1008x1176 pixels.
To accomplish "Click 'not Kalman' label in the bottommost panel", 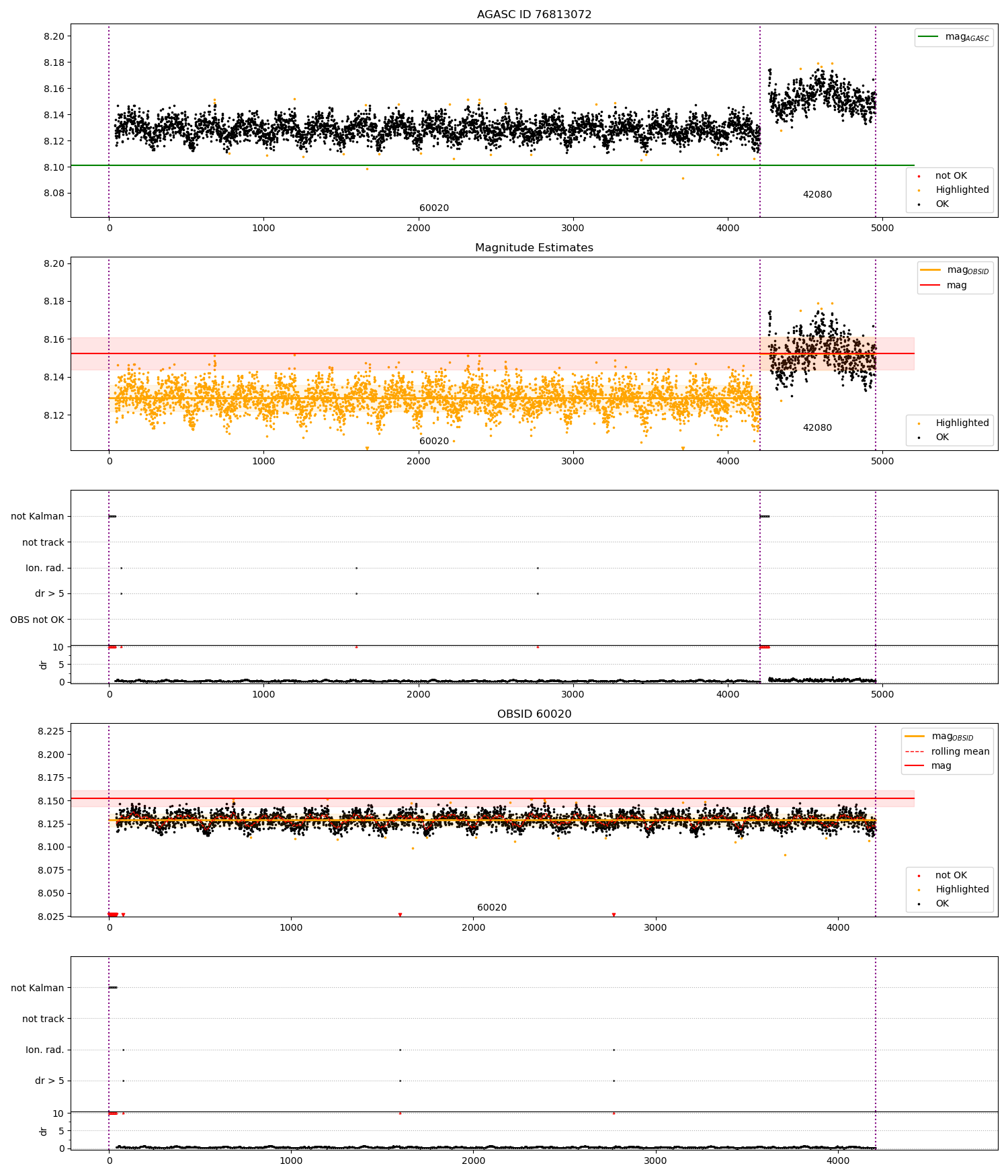I will coord(38,988).
